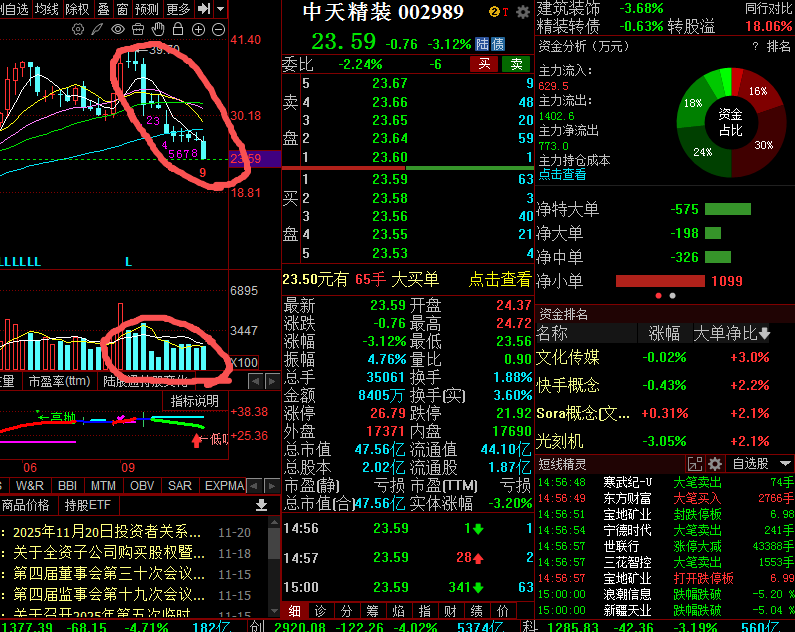Select the 财 finance tab at bottom
The height and width of the screenshot is (632, 795).
click(x=450, y=611)
